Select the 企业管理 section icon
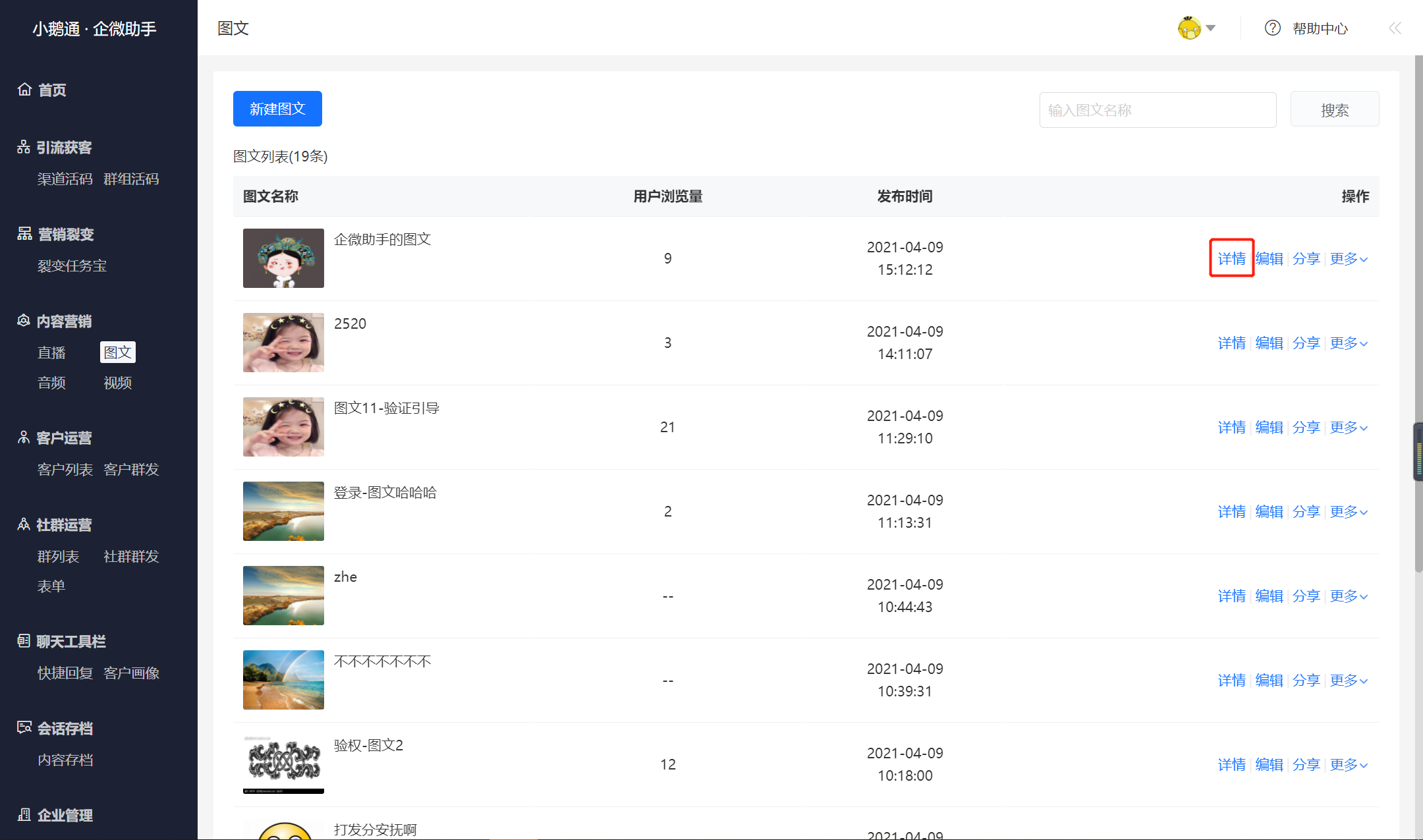The width and height of the screenshot is (1423, 840). click(x=24, y=815)
